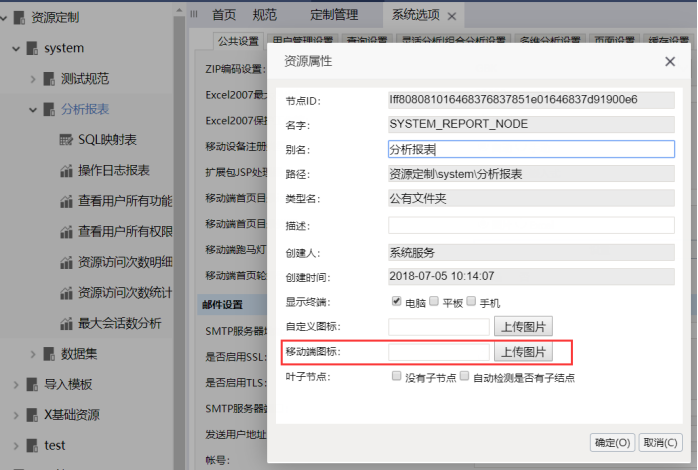Select 操作日志报表 in the tree
The image size is (698, 470).
[x=114, y=170]
